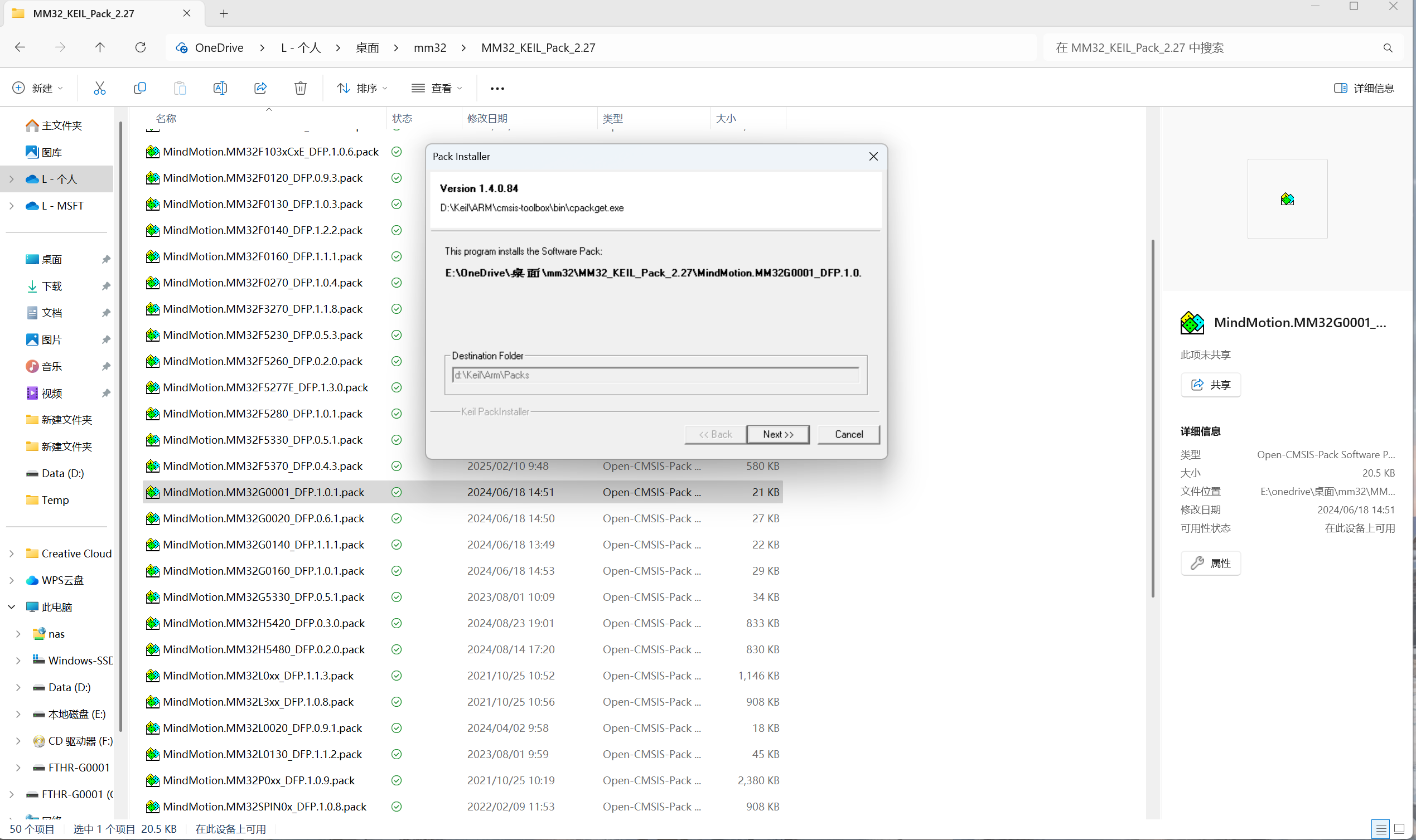1416x840 pixels.
Task: Switch to large thumbnails view in status bar
Action: coord(1399,829)
